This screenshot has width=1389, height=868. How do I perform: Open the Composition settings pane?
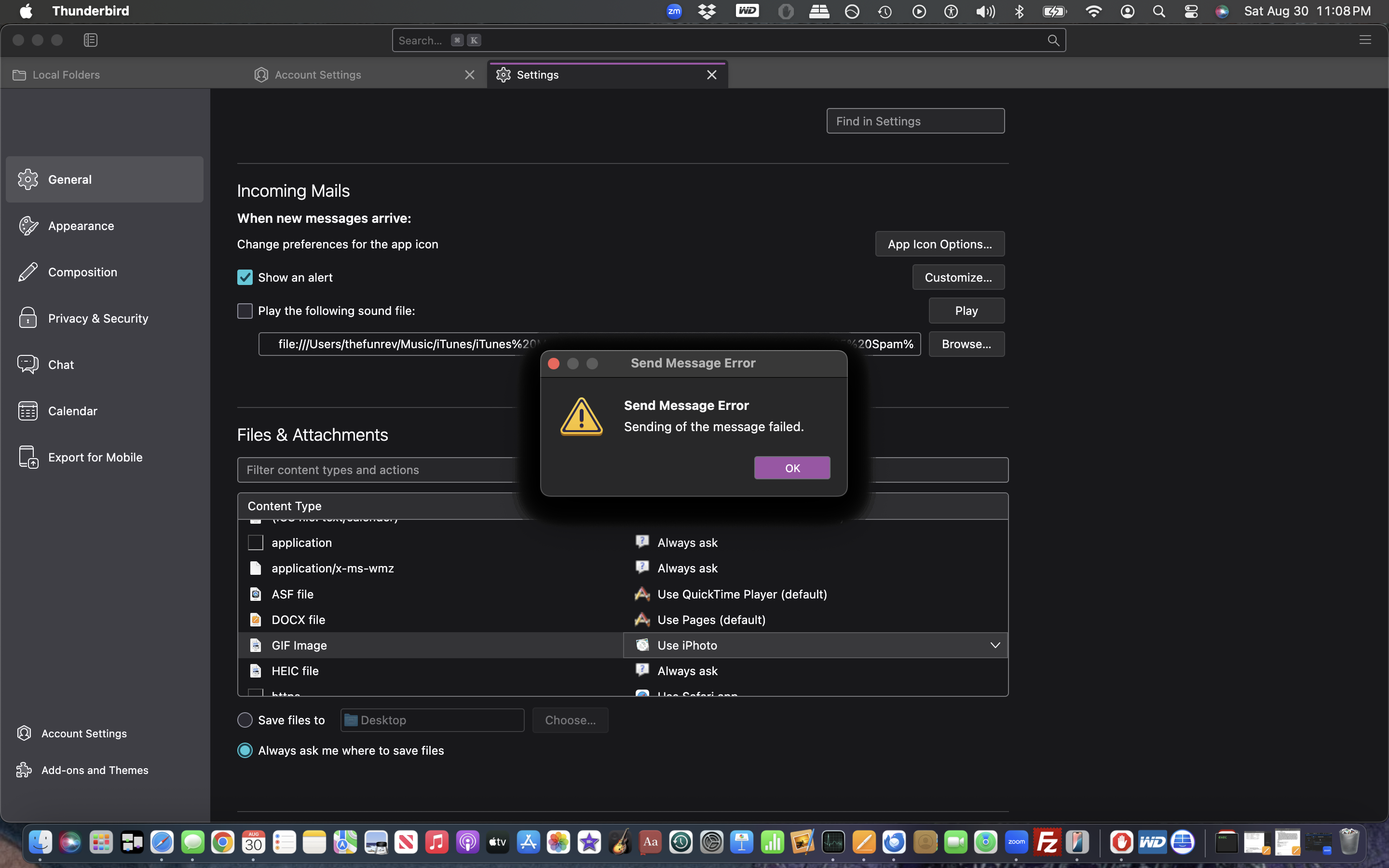tap(82, 272)
